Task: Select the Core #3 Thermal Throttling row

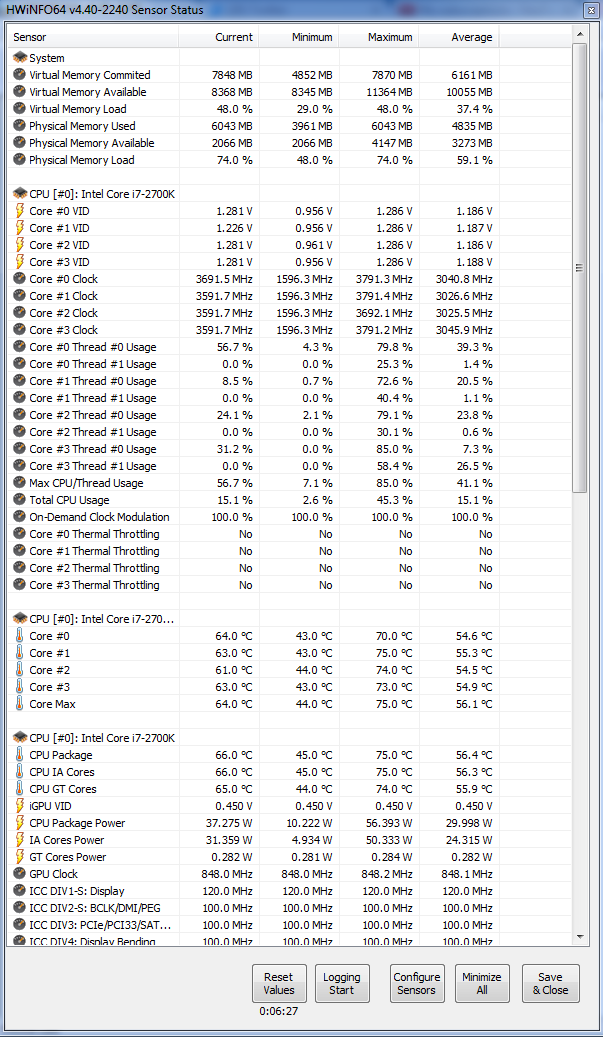Action: pyautogui.click(x=290, y=585)
